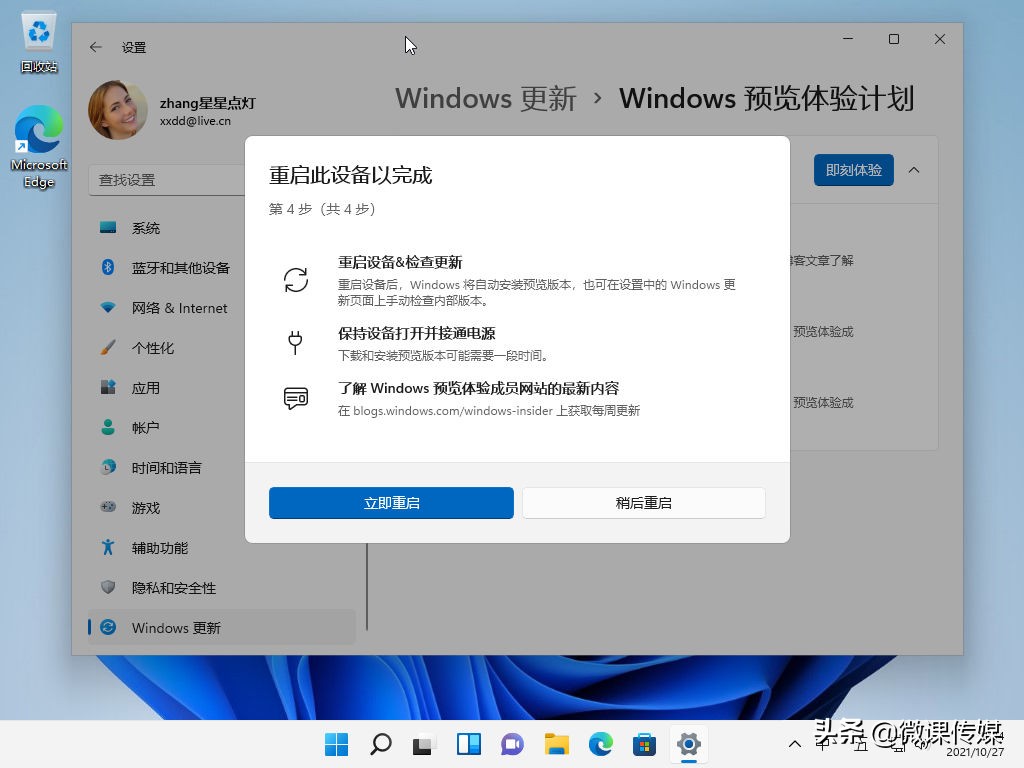Click the Settings back arrow
1024x768 pixels.
95,47
